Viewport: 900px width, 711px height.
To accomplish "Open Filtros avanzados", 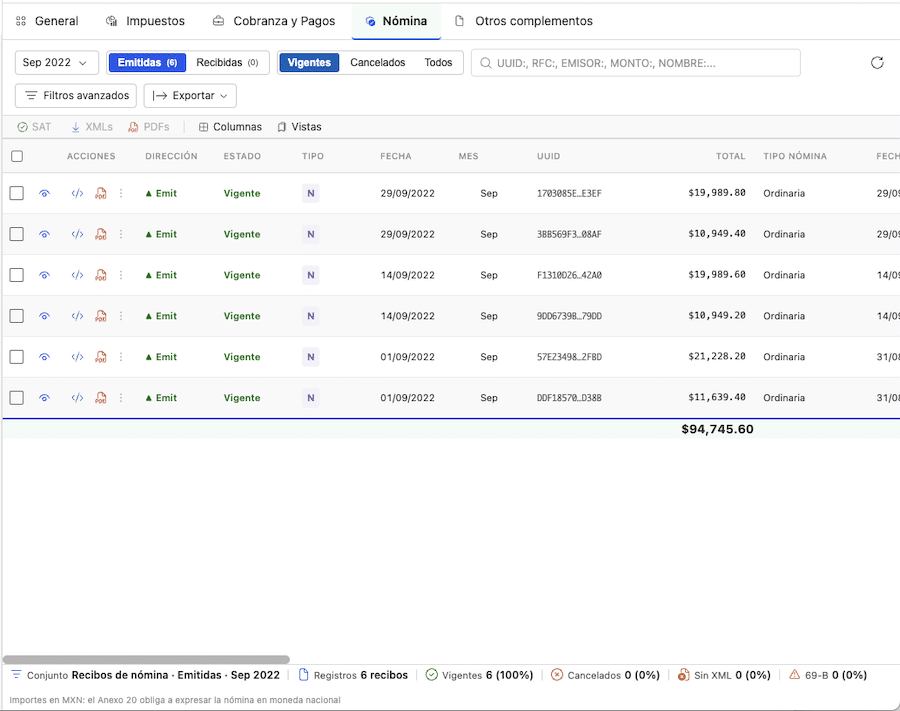I will [76, 95].
